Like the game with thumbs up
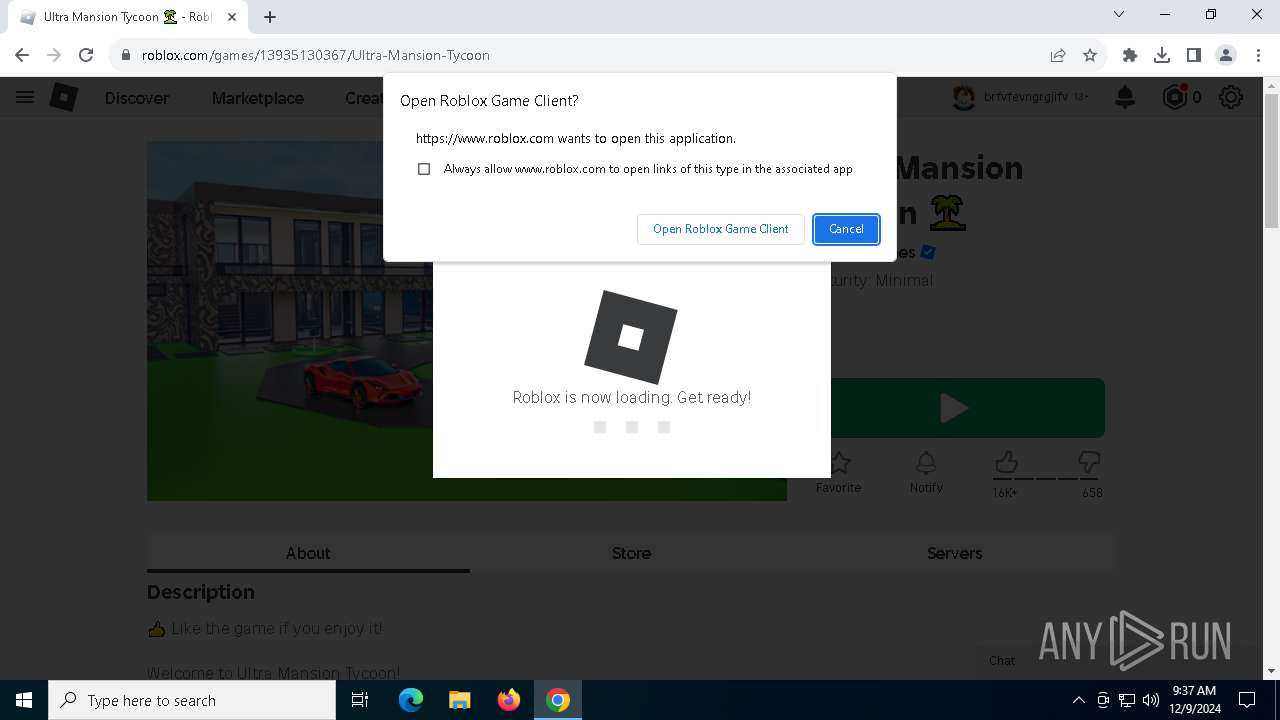This screenshot has width=1280, height=720. [x=1006, y=463]
